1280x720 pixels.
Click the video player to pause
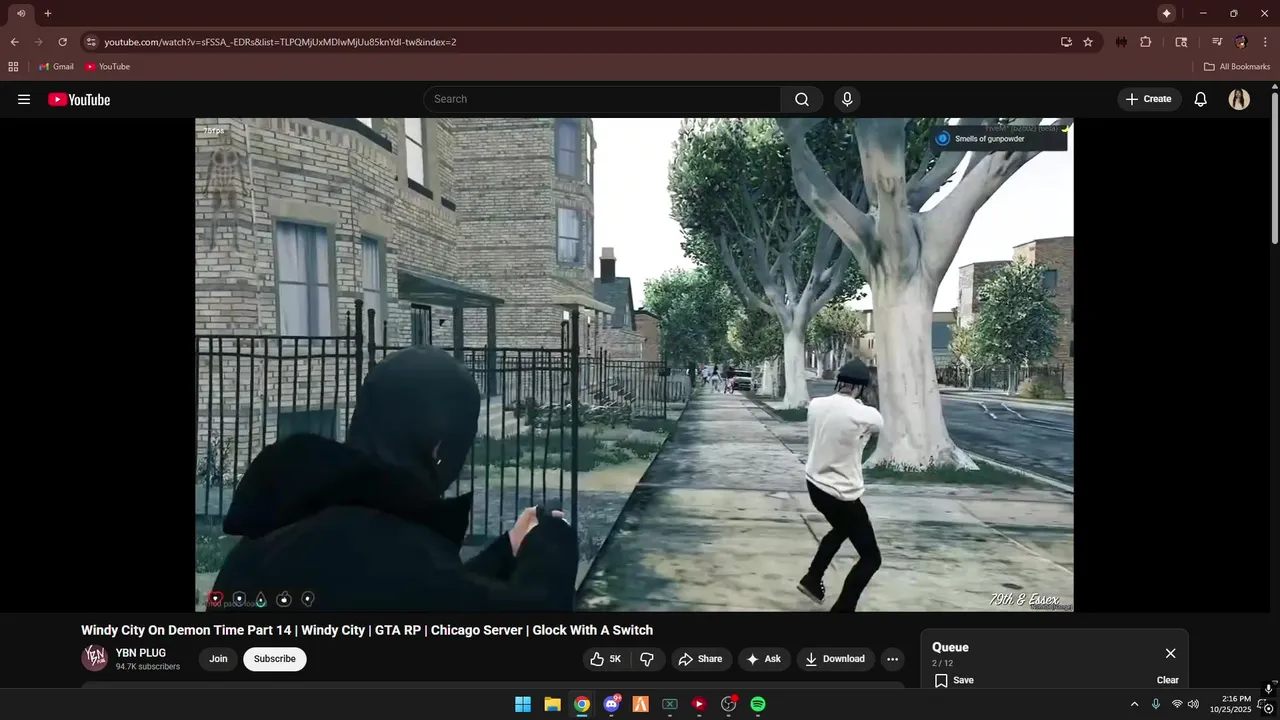tap(634, 364)
